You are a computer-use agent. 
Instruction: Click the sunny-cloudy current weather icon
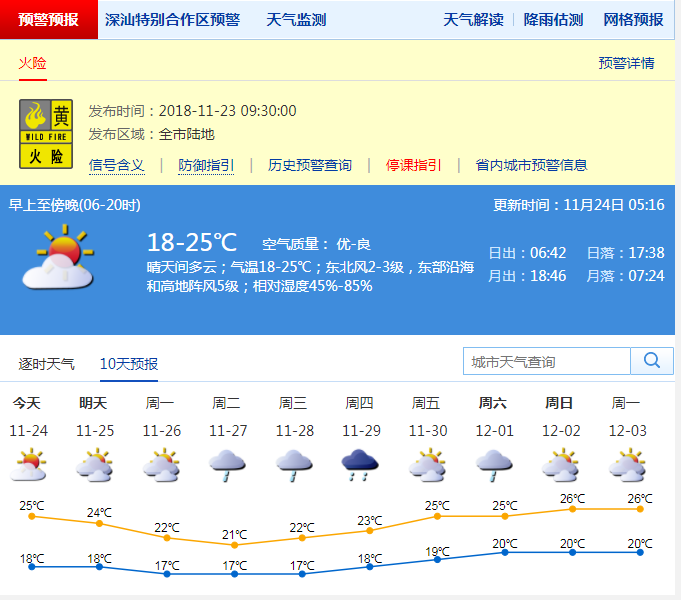click(x=58, y=259)
